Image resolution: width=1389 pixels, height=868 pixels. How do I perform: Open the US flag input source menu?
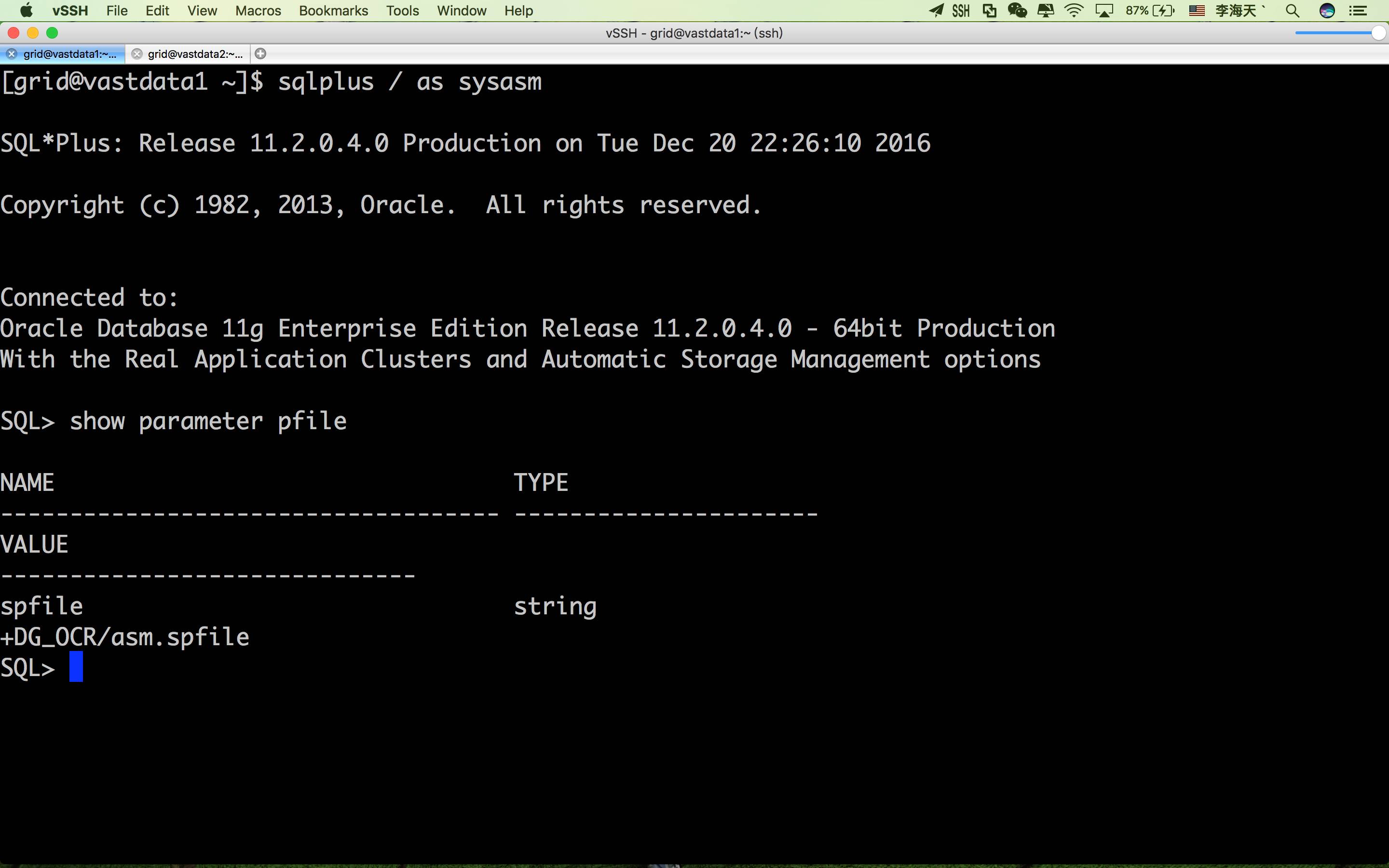pyautogui.click(x=1197, y=10)
